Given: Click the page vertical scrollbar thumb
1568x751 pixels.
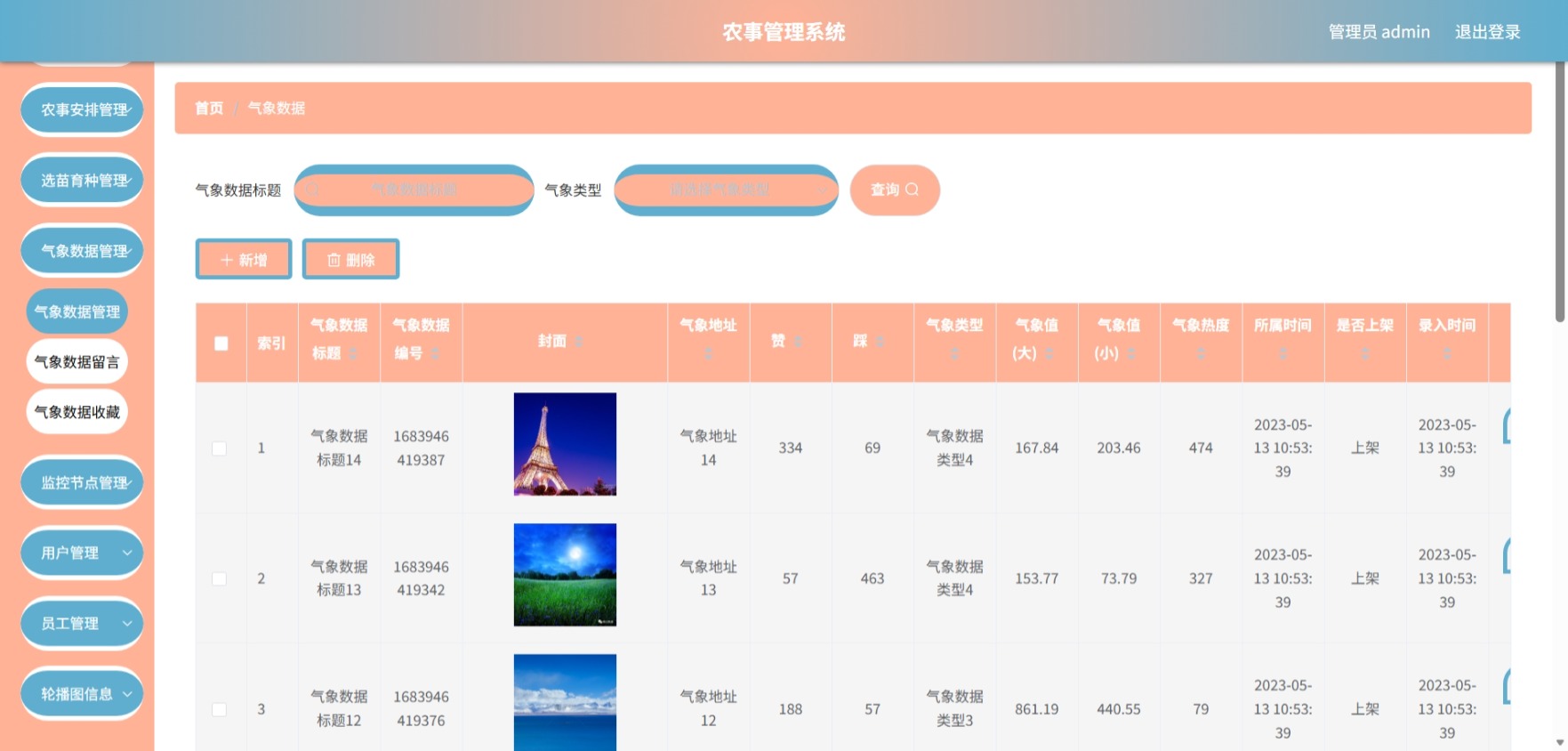Looking at the screenshot, I should pos(1560,191).
